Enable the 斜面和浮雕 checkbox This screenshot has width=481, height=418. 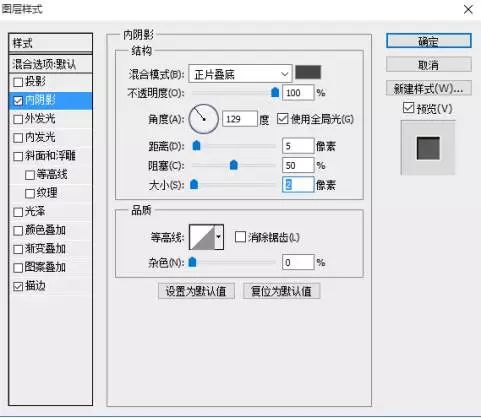click(x=18, y=156)
